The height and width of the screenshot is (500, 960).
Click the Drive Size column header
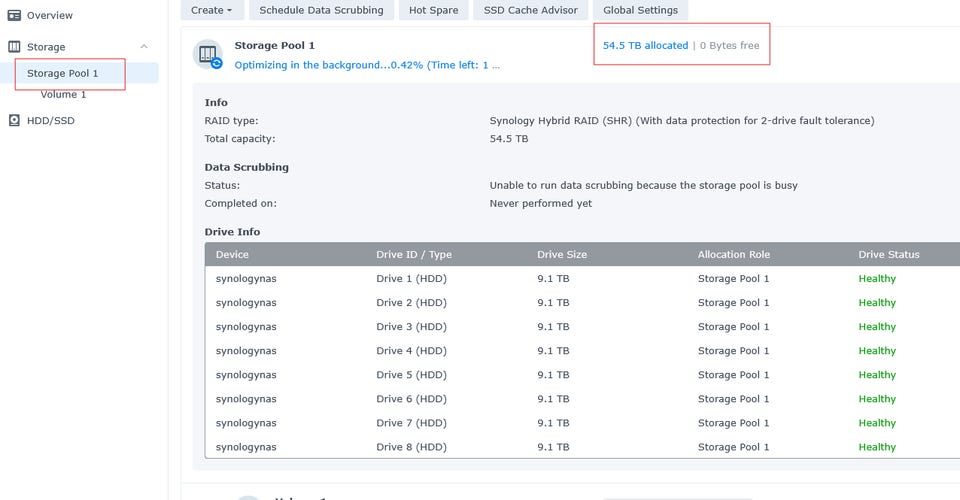click(562, 255)
